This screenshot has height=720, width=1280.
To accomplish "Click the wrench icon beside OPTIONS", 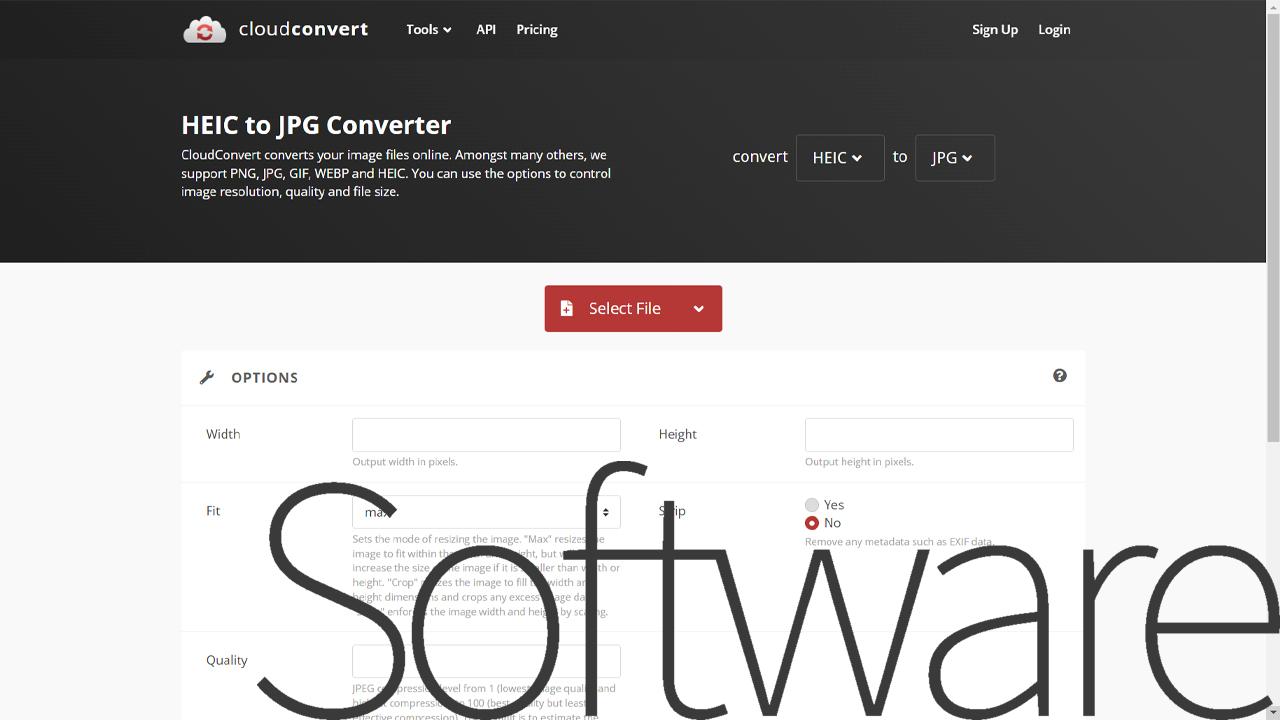I will coord(207,377).
